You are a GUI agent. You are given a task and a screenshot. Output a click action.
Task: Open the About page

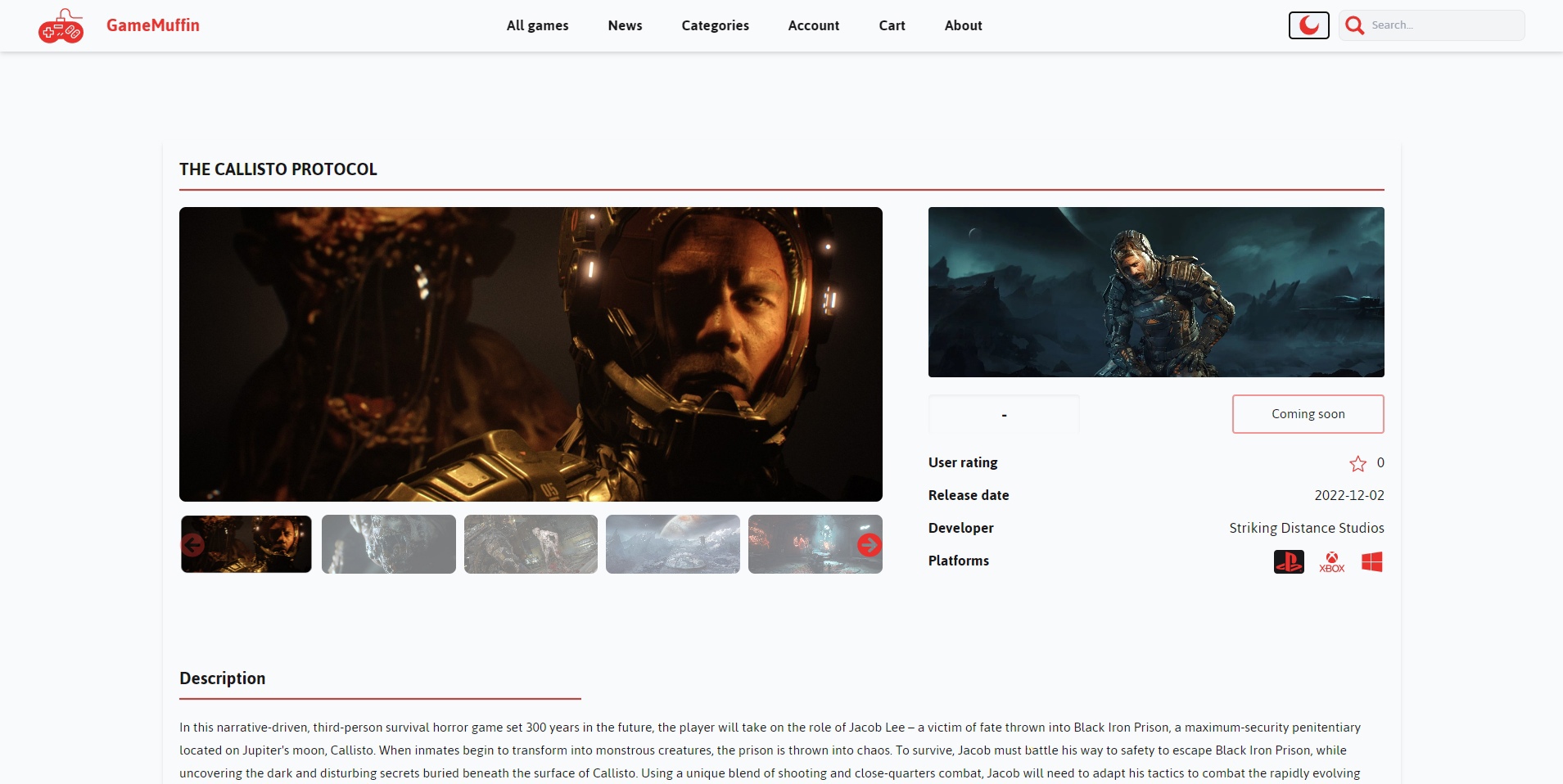[963, 25]
